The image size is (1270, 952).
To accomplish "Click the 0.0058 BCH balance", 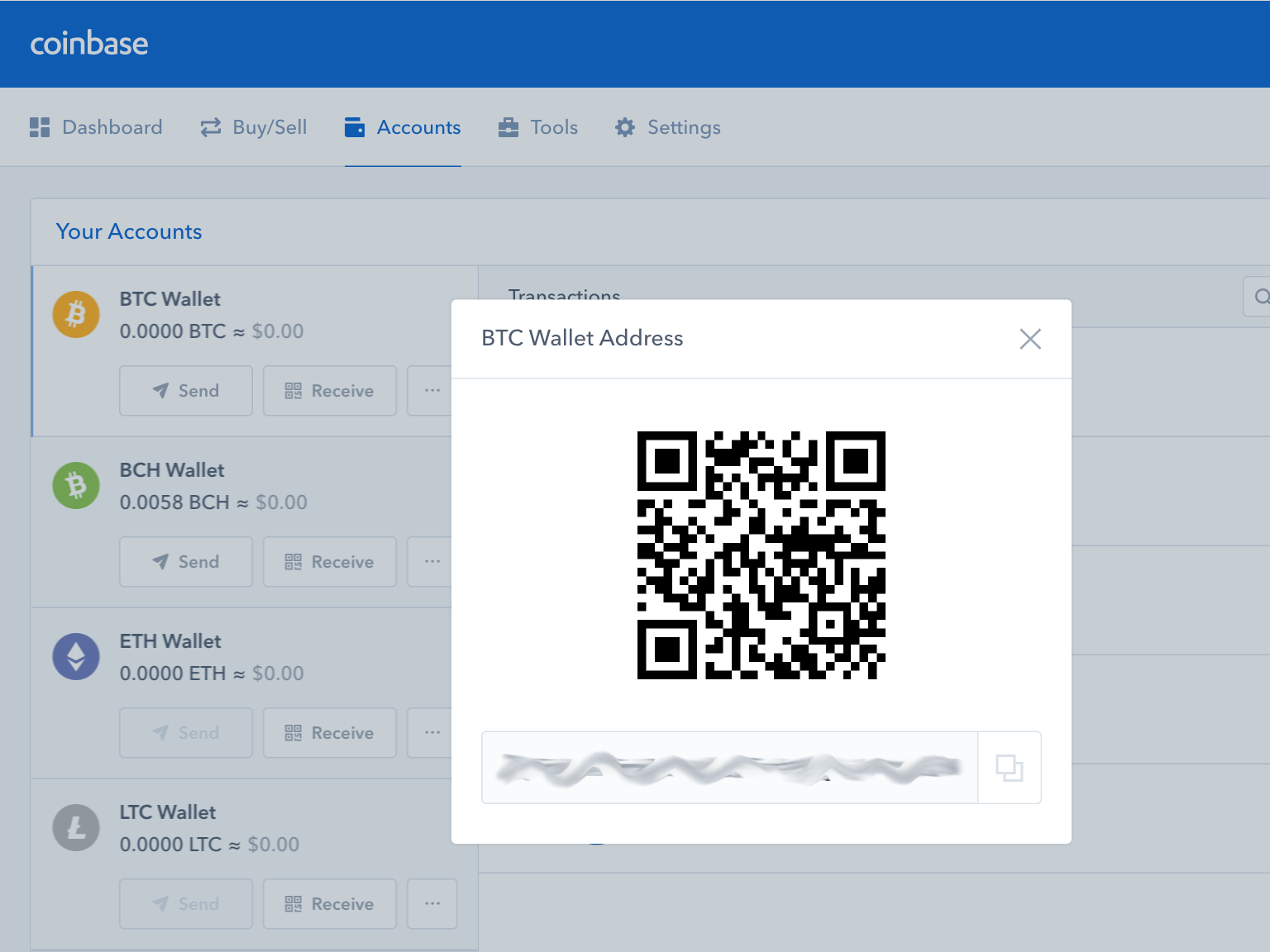I will (174, 502).
